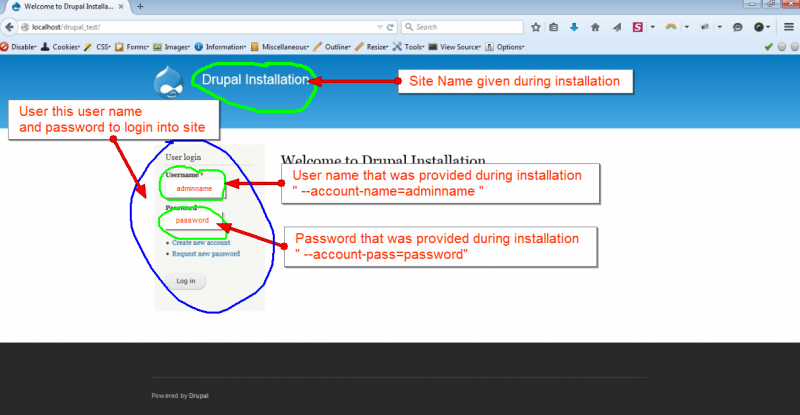The image size is (800, 415).
Task: Open a new tab with the plus icon
Action: pyautogui.click(x=140, y=7)
